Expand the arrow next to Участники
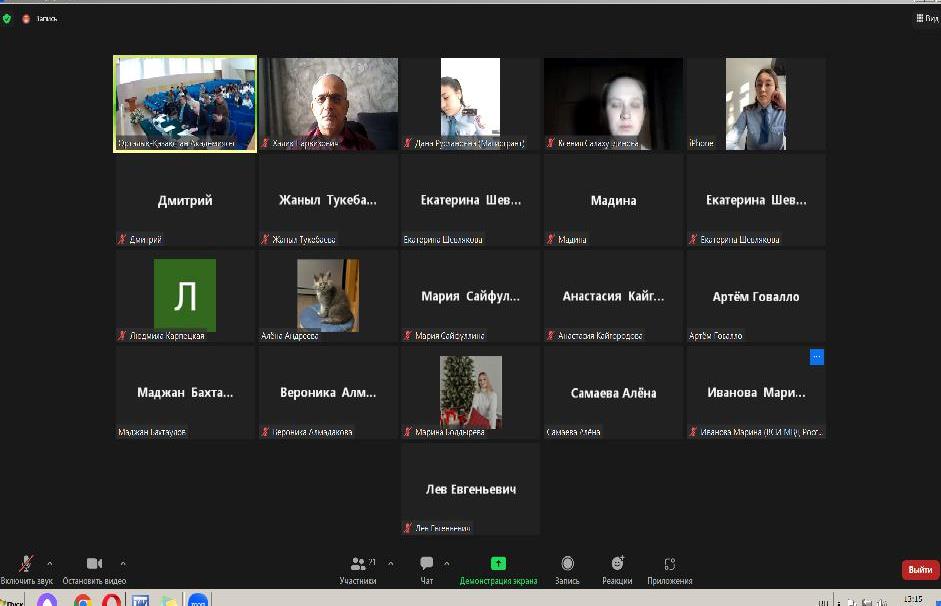Image resolution: width=941 pixels, height=606 pixels. tap(390, 563)
